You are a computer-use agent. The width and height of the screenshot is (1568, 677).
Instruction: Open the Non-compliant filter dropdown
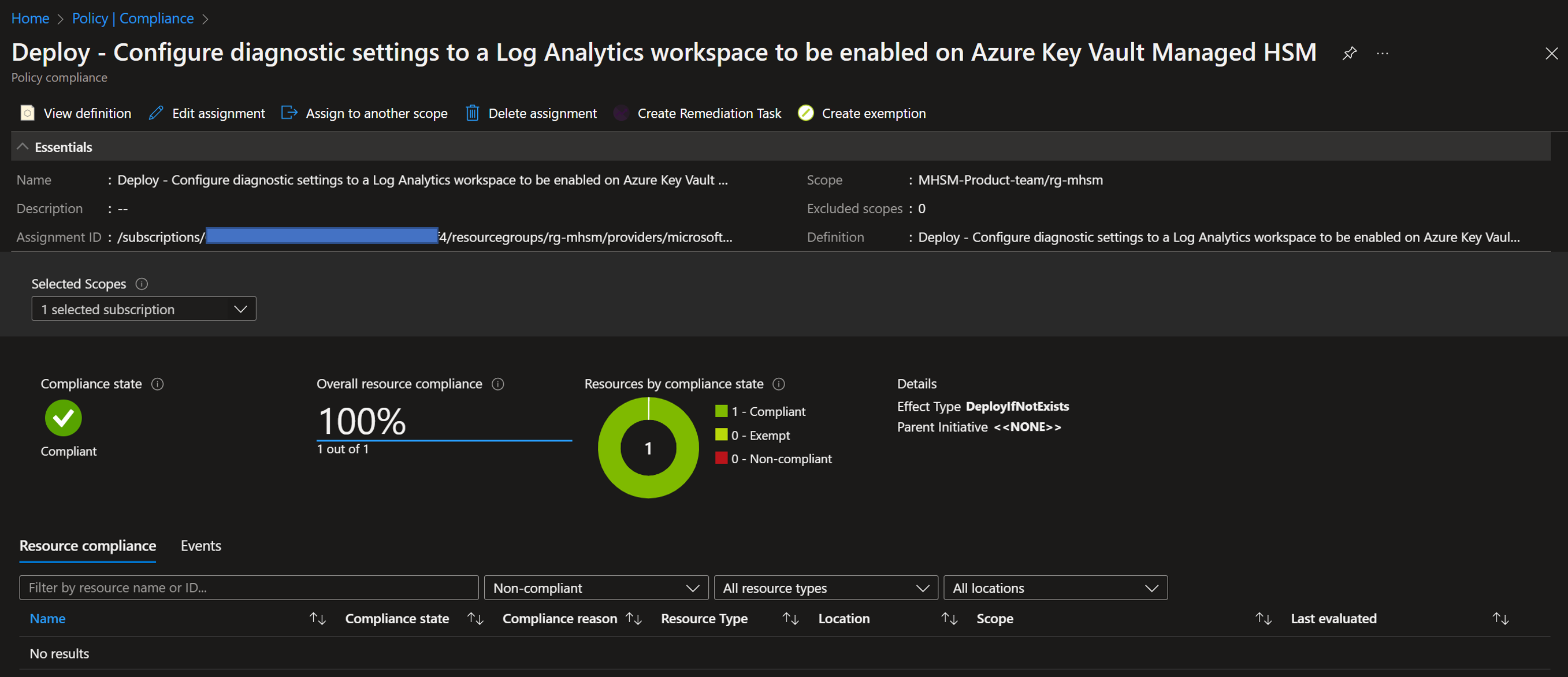point(595,588)
